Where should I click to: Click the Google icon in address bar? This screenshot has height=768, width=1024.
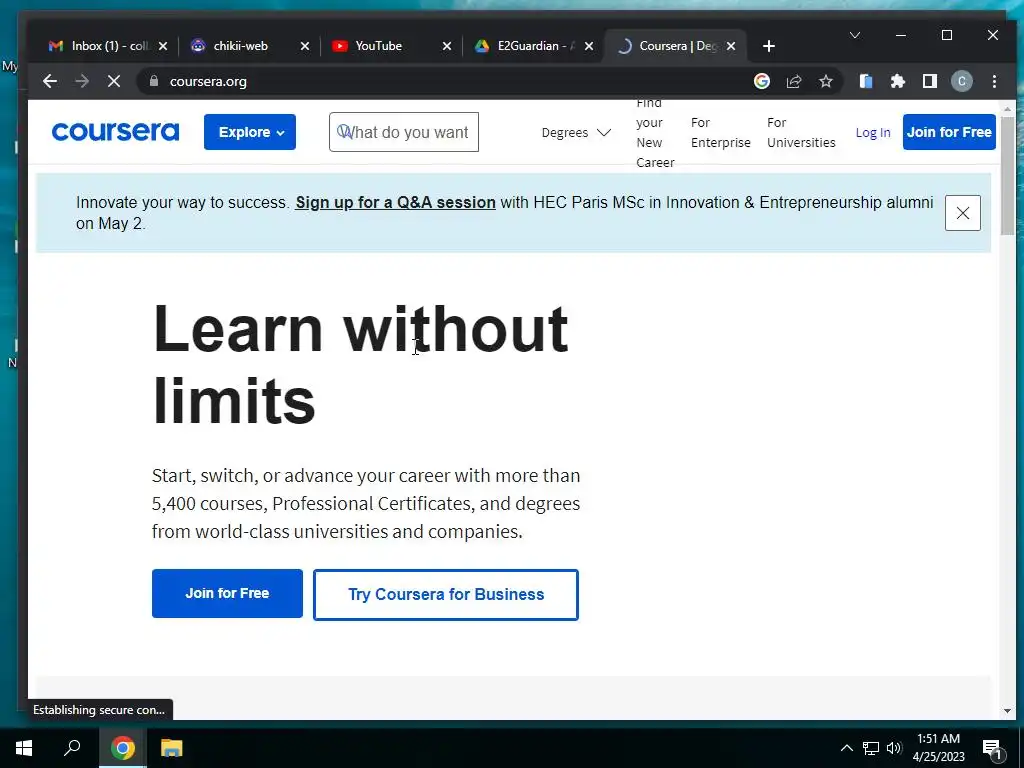(761, 81)
